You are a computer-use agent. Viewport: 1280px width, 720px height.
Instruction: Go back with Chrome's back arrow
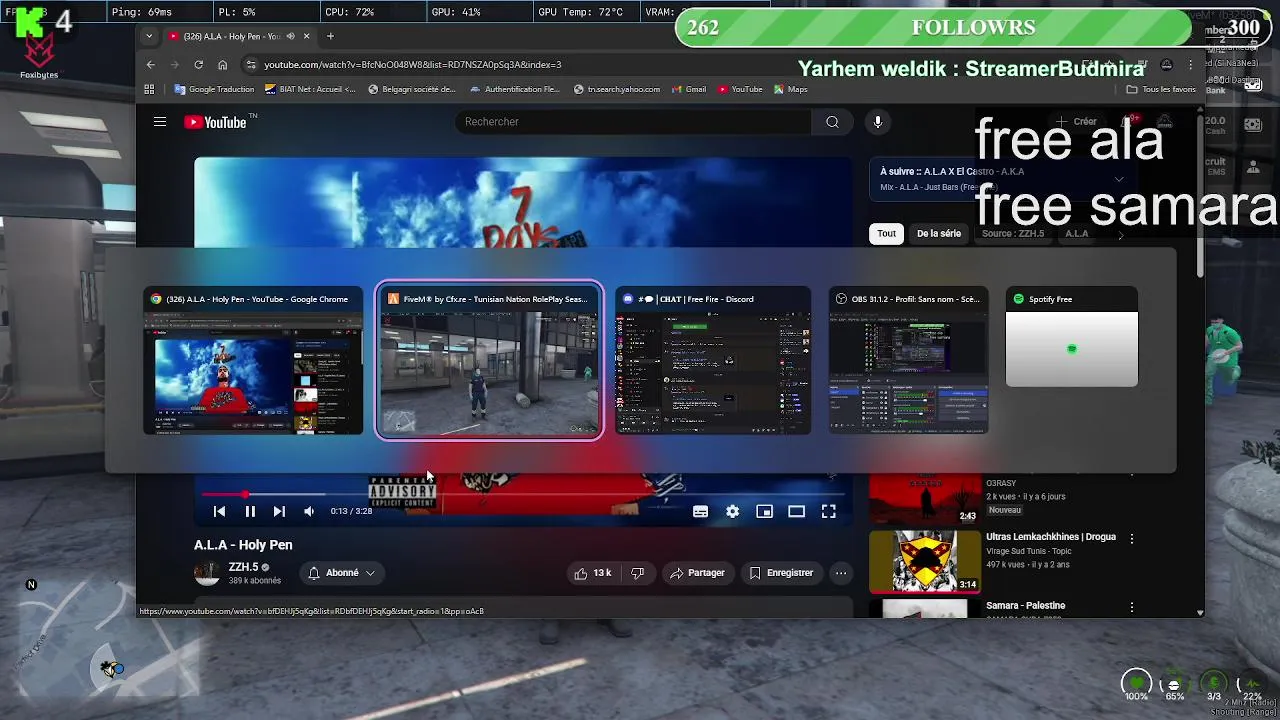tap(151, 65)
